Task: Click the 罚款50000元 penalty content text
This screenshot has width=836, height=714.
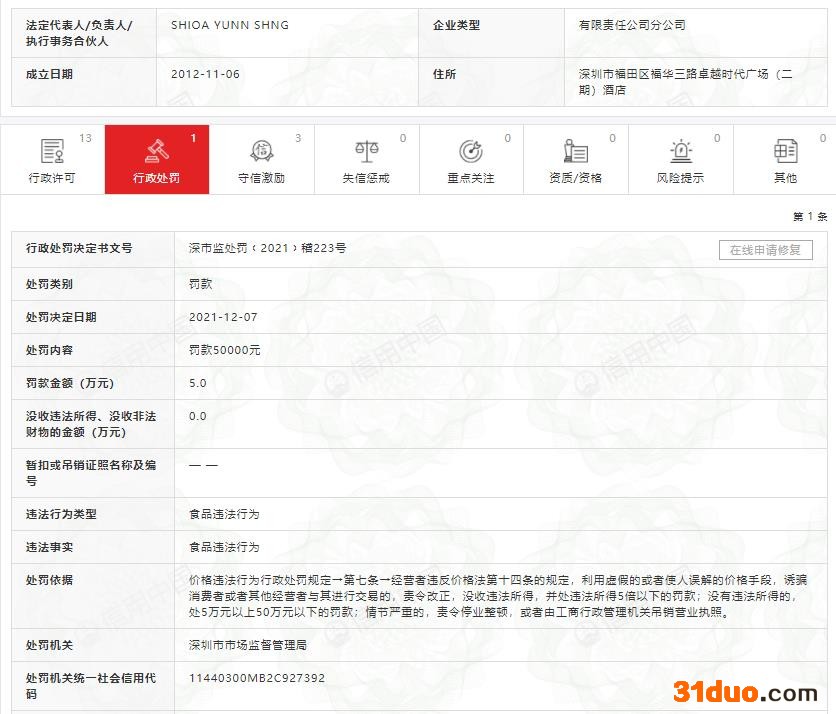Action: [x=224, y=350]
